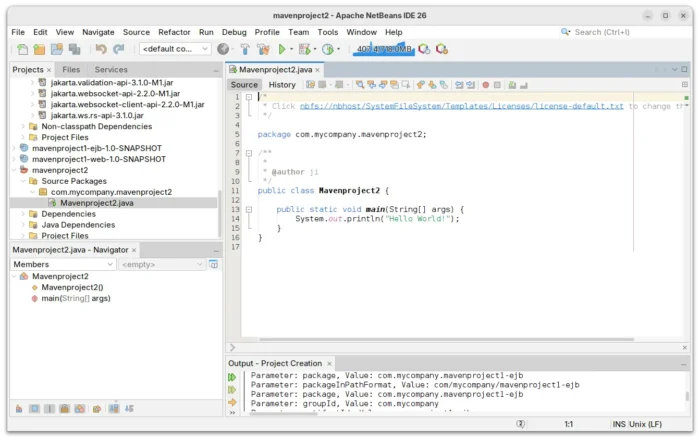Click the Debug Project toolbar icon
The width and height of the screenshot is (700, 440).
pyautogui.click(x=305, y=49)
